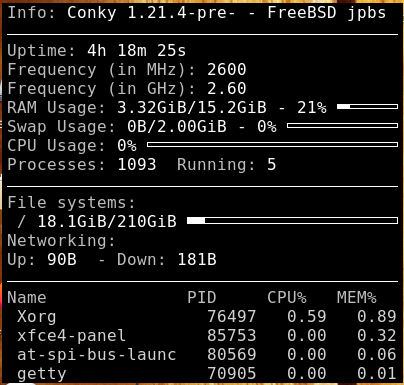The image size is (404, 385).
Task: Select the Info line showing Conky 1.21.4-pre-
Action: pos(197,13)
